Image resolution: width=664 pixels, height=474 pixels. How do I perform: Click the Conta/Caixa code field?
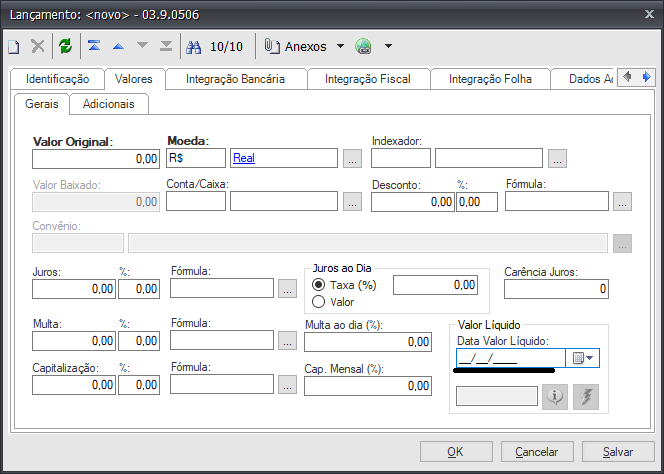coord(196,201)
